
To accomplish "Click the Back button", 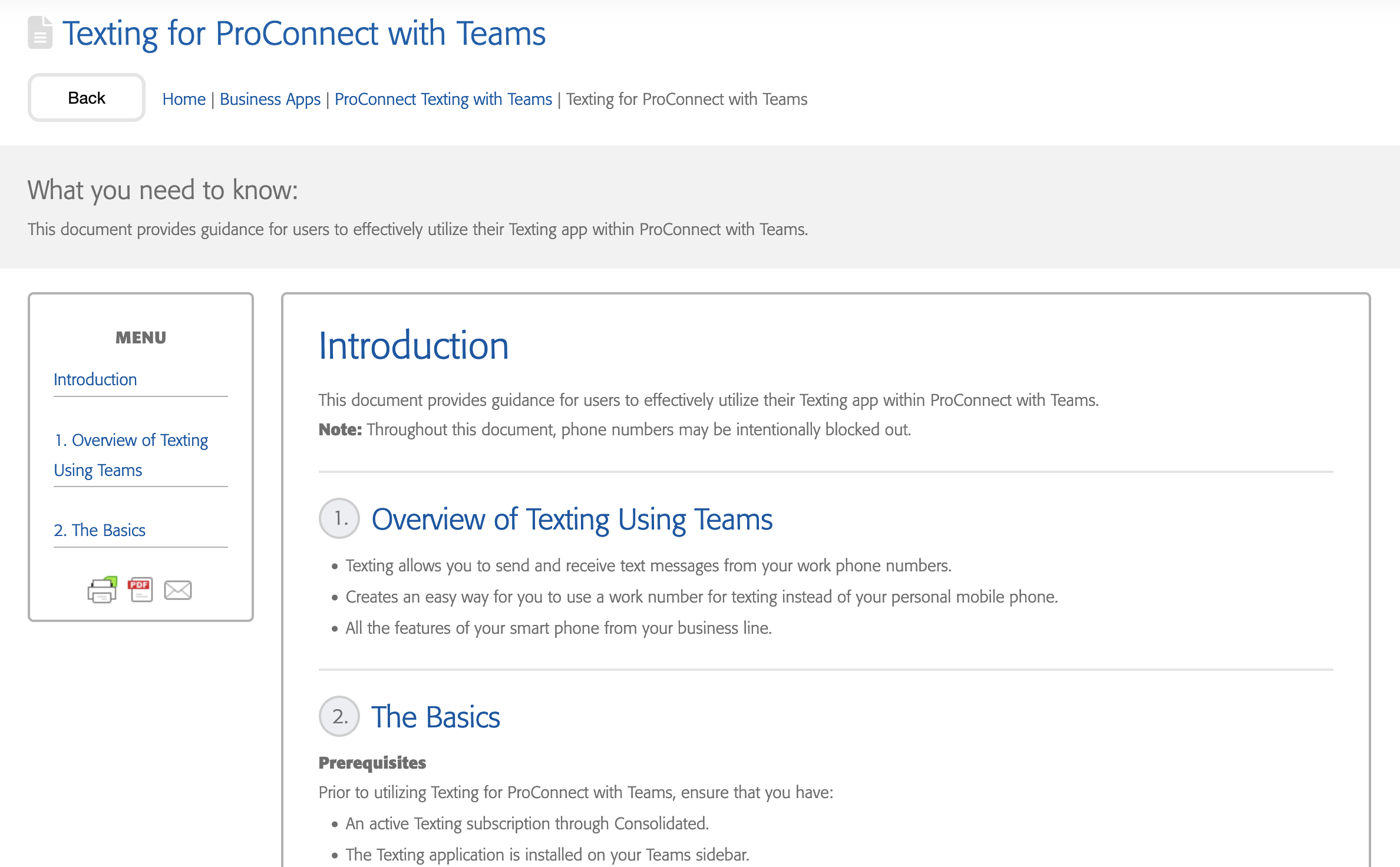I will pos(87,98).
